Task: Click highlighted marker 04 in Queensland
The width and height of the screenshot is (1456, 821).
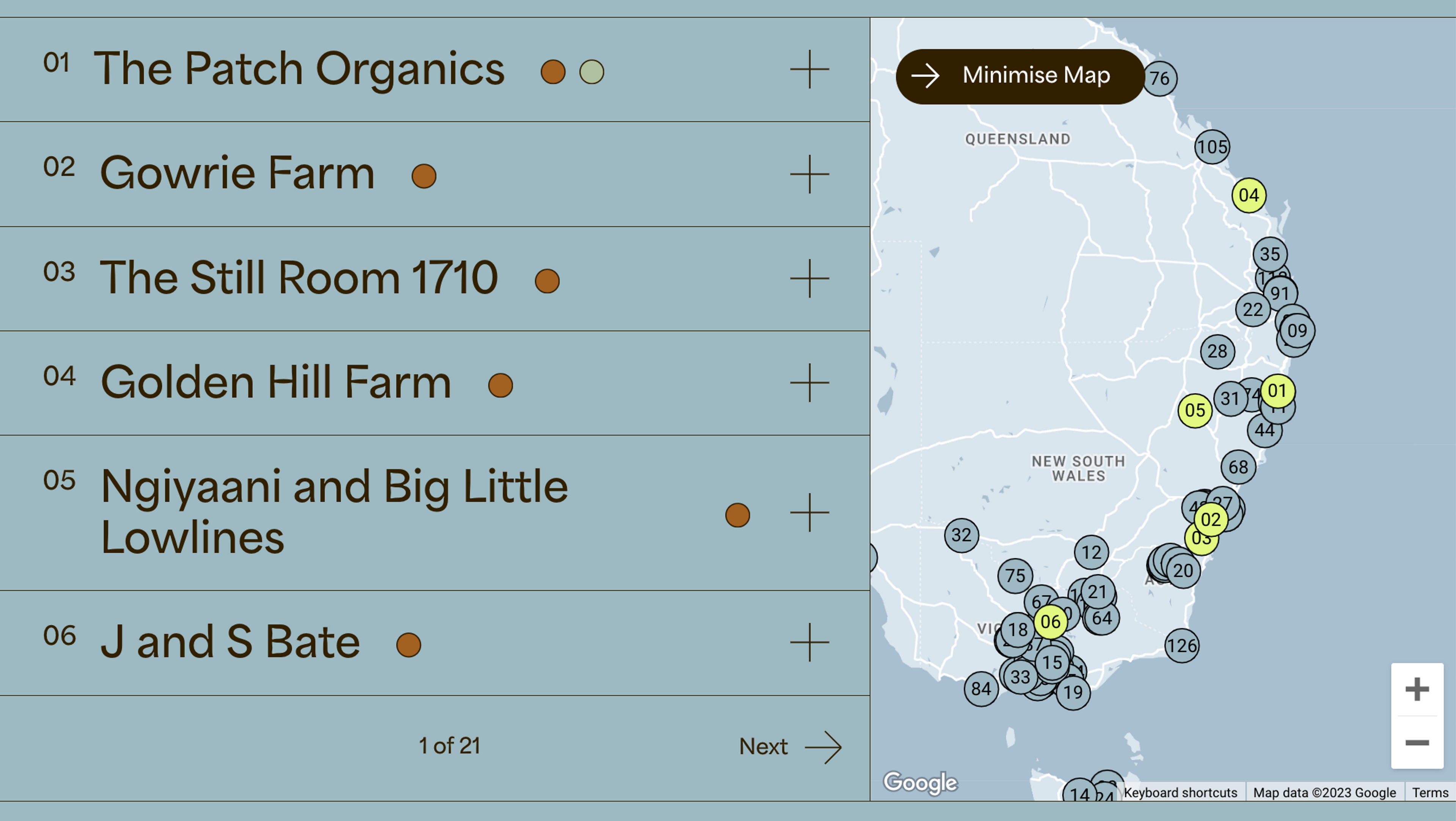Action: click(1249, 196)
